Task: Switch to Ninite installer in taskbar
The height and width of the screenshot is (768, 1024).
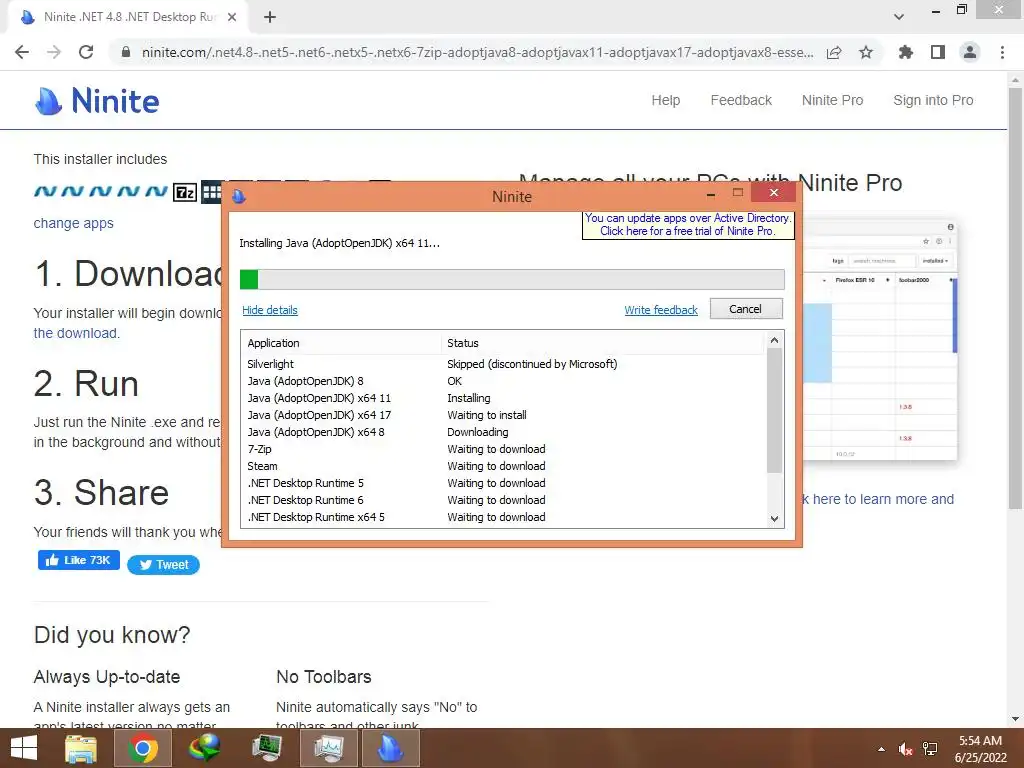Action: click(391, 748)
